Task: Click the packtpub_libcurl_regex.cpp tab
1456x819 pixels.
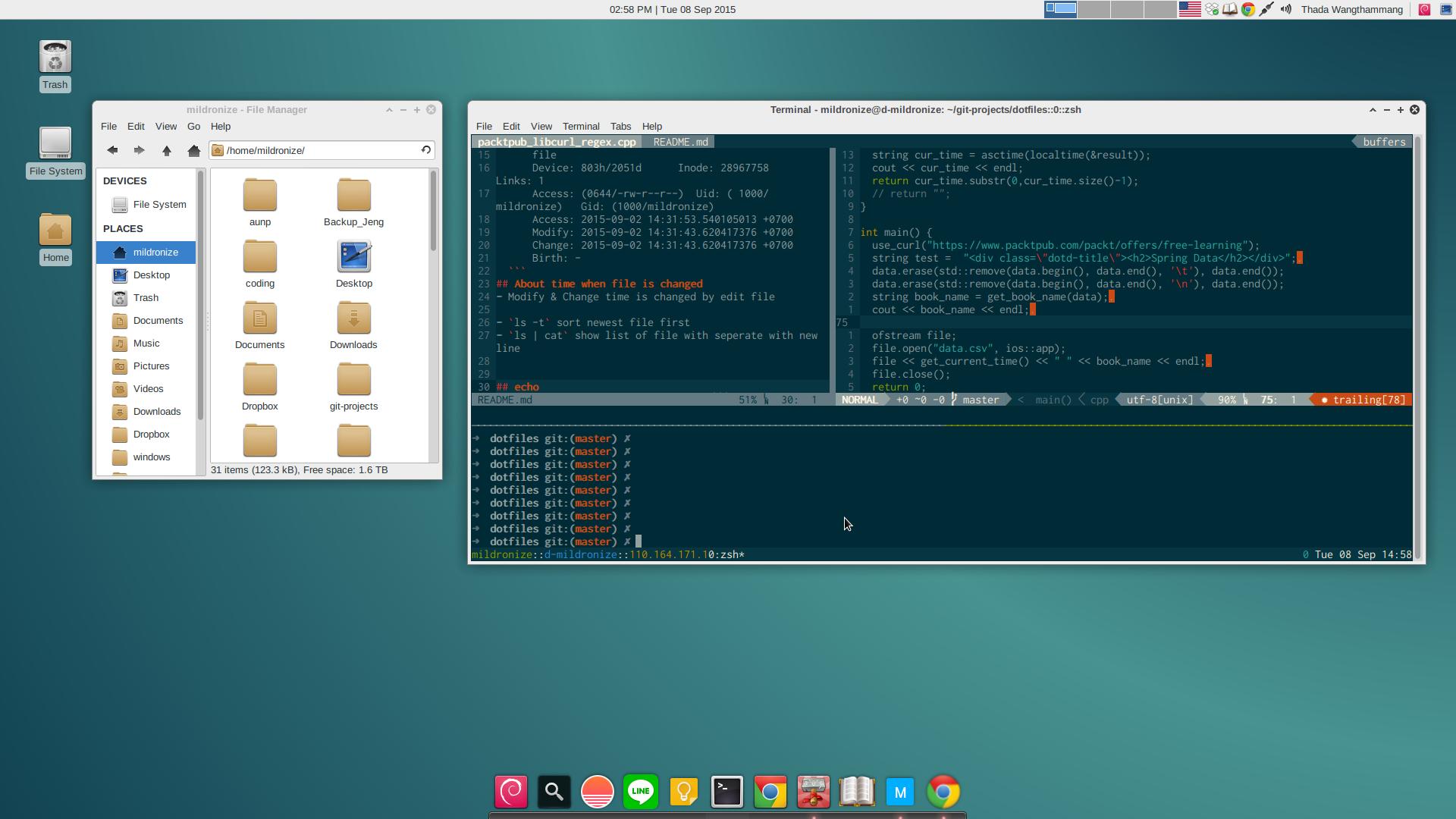Action: pyautogui.click(x=557, y=141)
